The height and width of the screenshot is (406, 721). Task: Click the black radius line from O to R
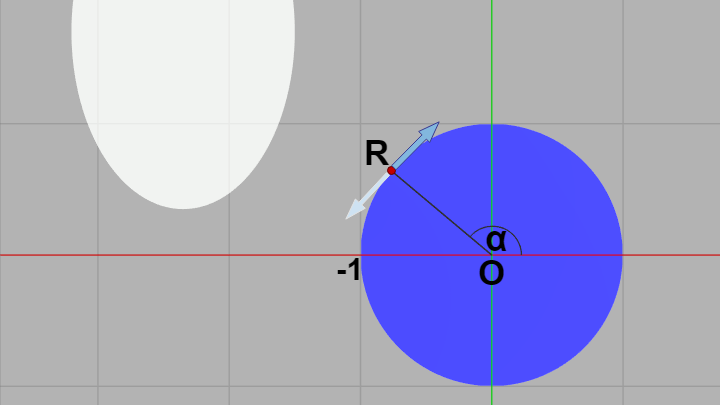[441, 212]
